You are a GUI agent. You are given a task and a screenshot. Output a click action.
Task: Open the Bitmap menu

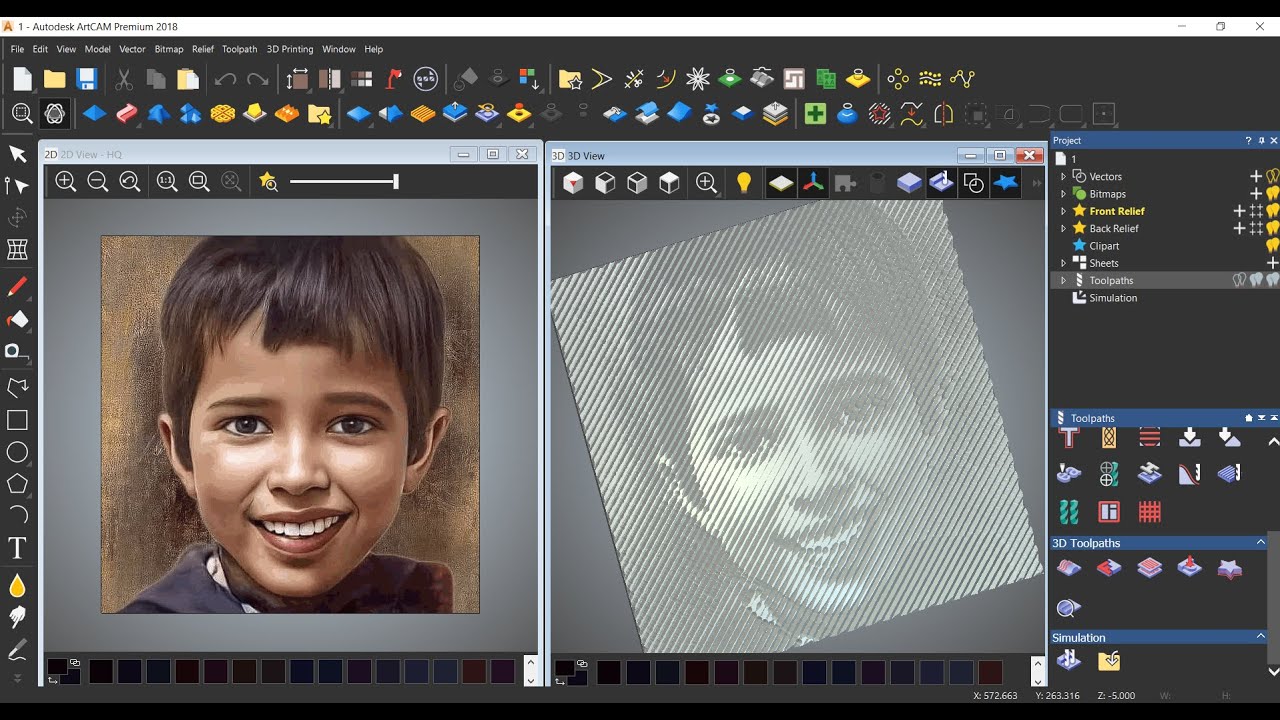[x=169, y=49]
